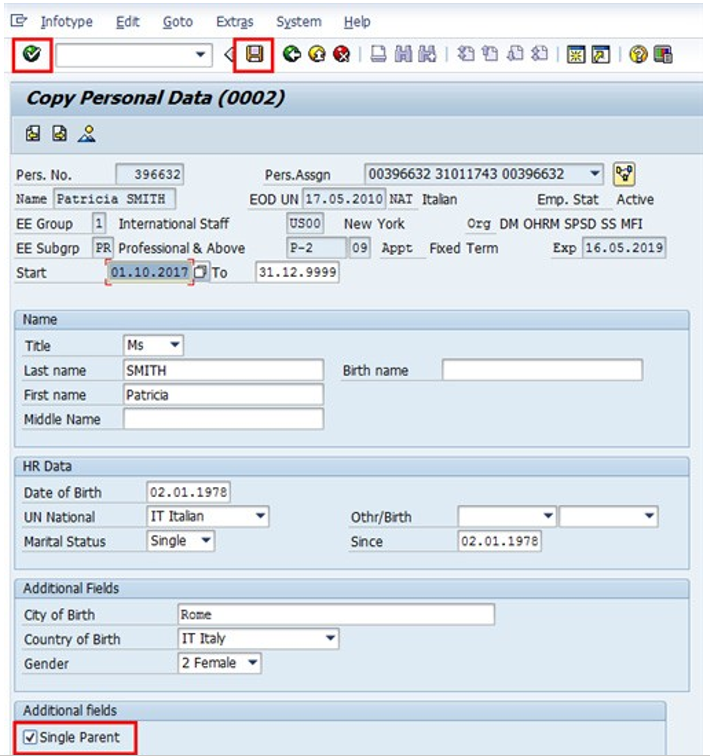Viewport: 710px width, 756px height.
Task: Click the Start date field 01.10.2017
Action: point(149,272)
